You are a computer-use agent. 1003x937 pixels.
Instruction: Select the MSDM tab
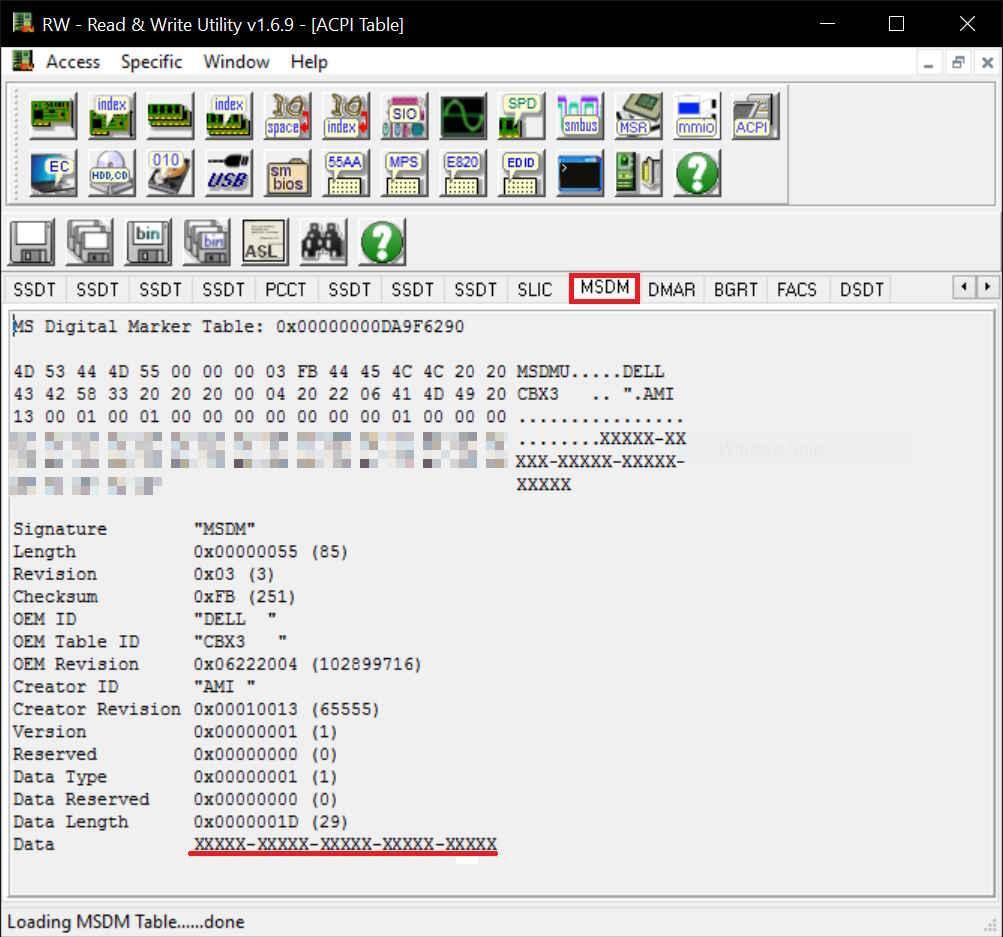coord(604,288)
